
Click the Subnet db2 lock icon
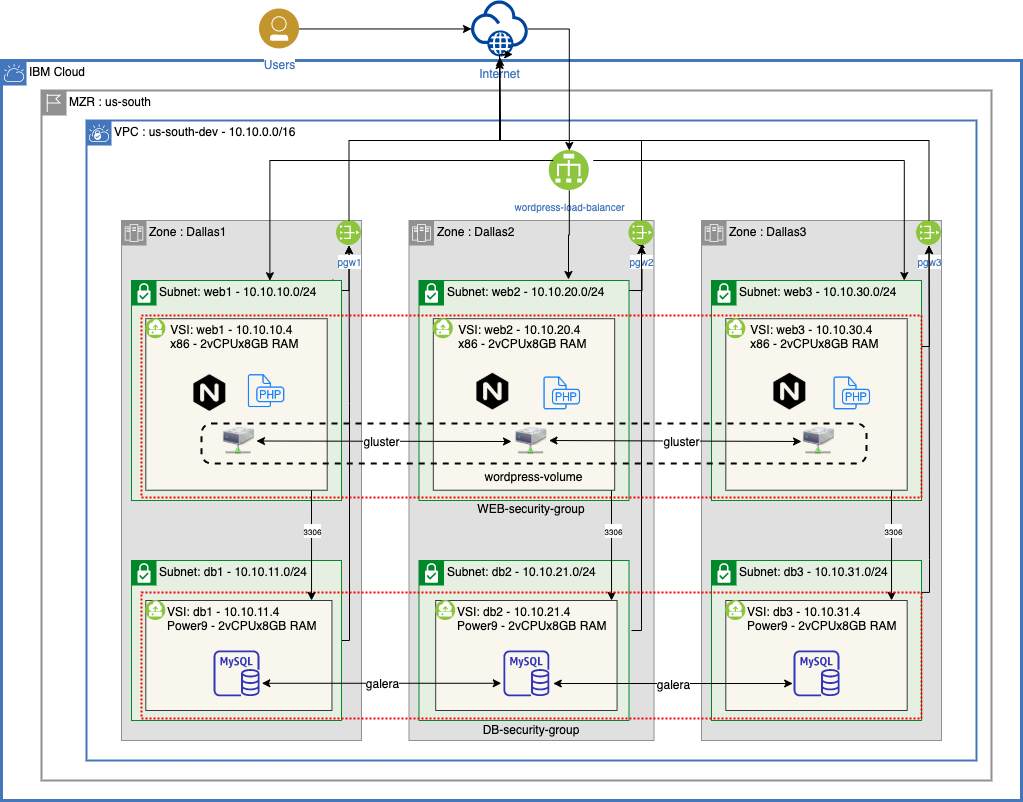(431, 573)
